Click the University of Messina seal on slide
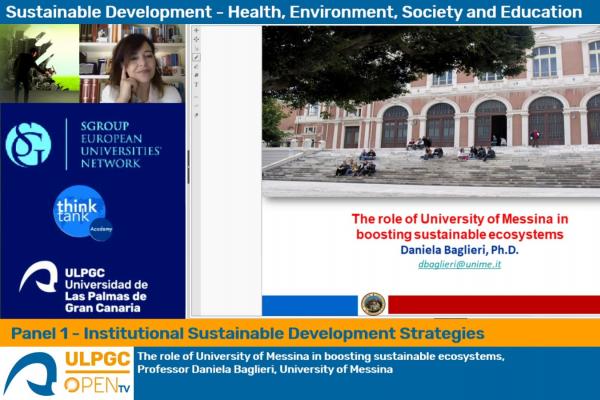Image resolution: width=600 pixels, height=400 pixels. pos(373,304)
